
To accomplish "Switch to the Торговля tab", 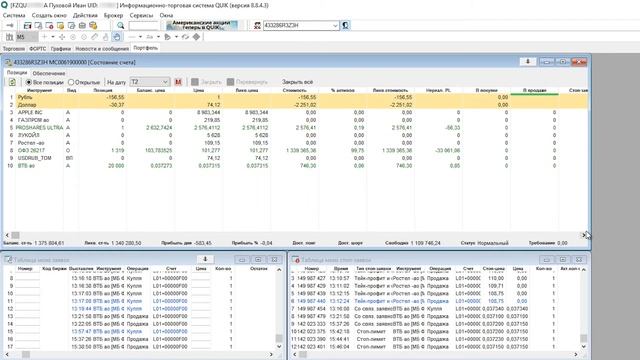I will 14,49.
